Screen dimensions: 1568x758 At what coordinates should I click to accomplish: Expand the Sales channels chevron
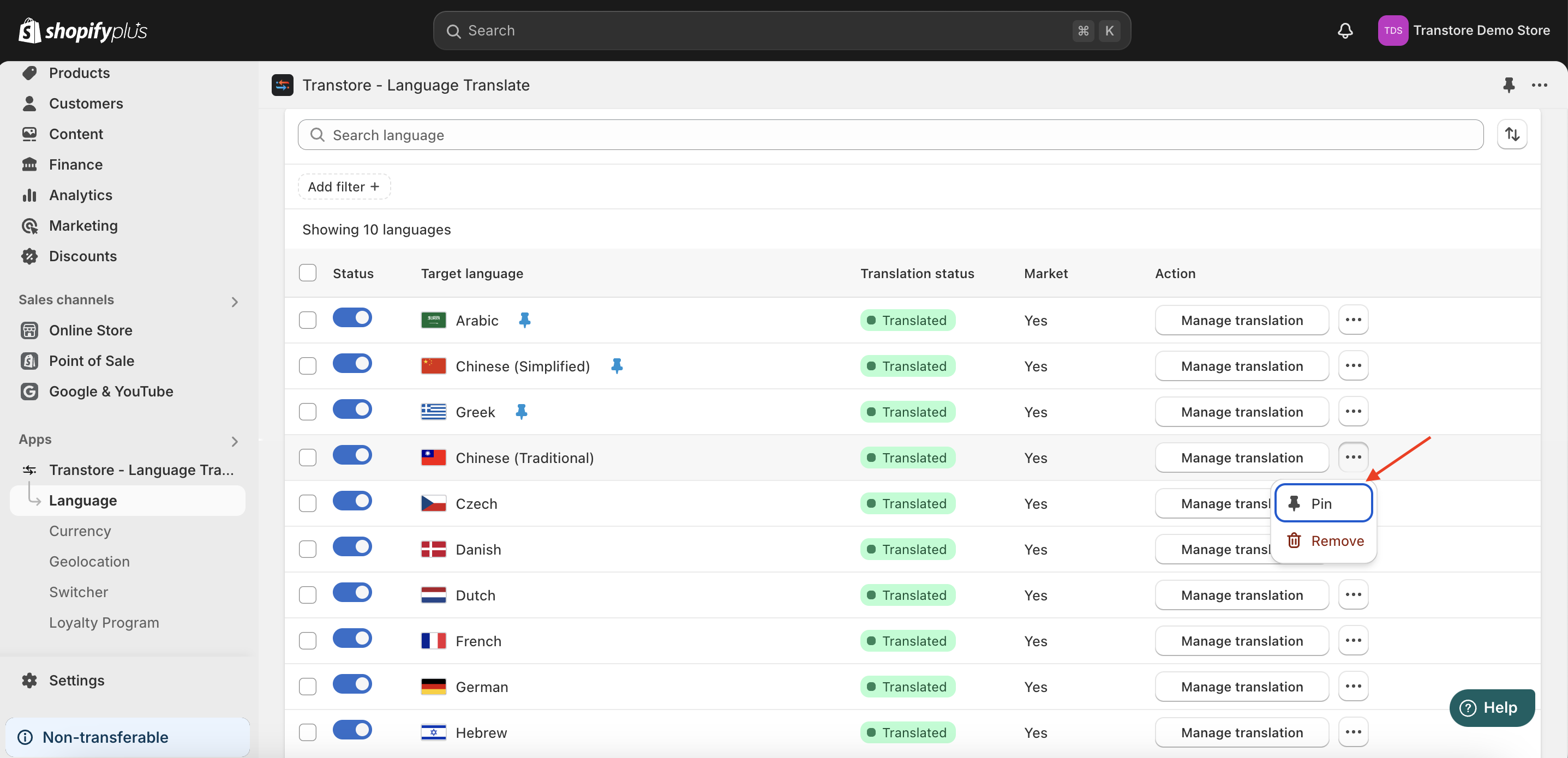pyautogui.click(x=235, y=302)
